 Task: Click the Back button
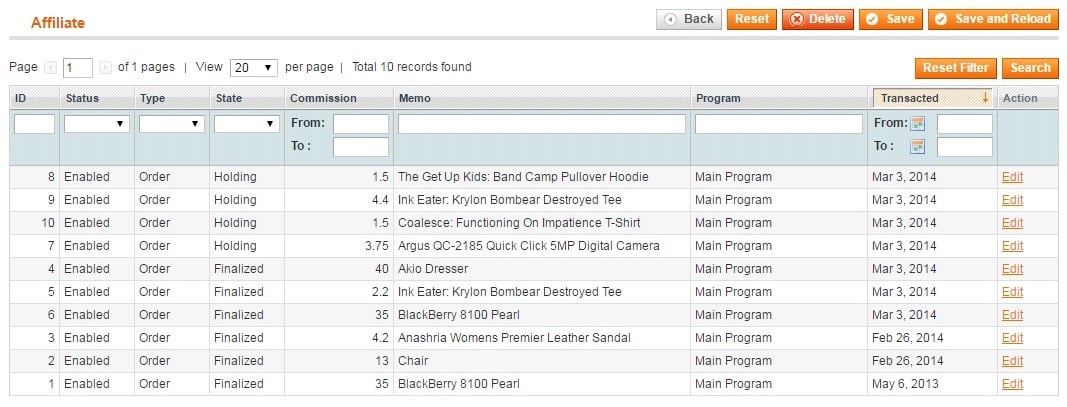[689, 19]
